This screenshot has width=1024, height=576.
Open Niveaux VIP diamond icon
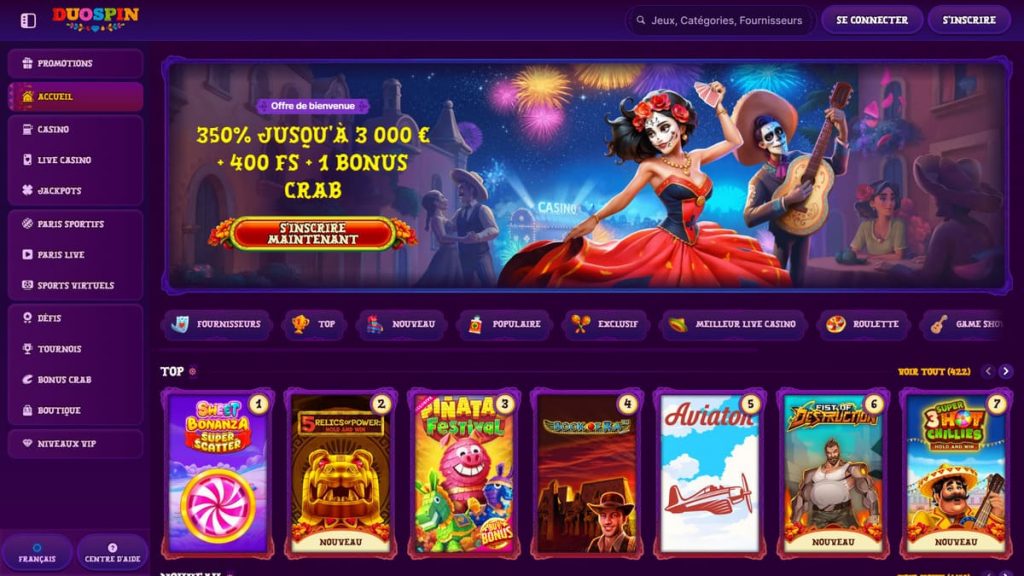[x=27, y=443]
